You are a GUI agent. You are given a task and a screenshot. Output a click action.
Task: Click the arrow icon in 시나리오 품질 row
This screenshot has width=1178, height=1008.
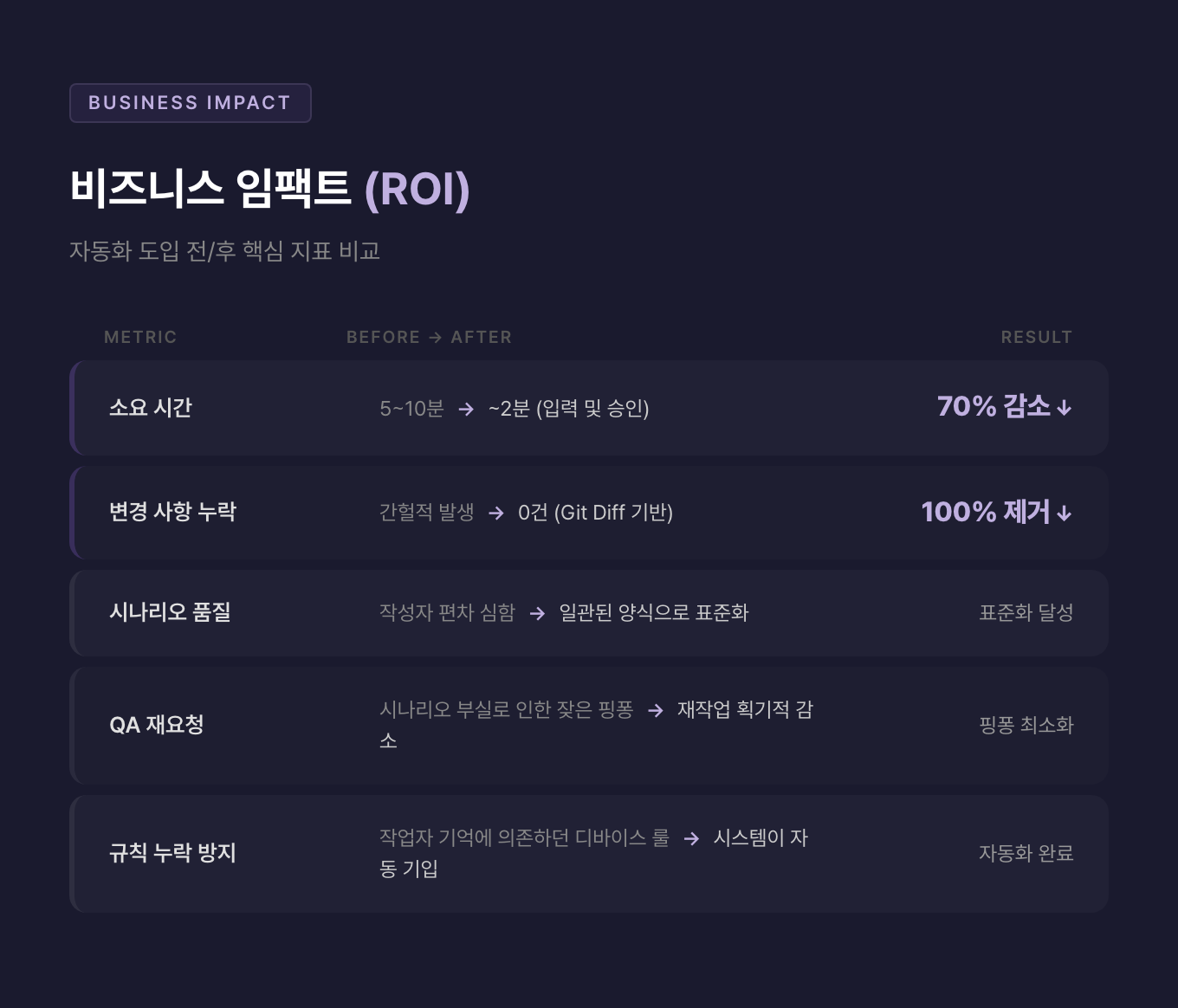537,613
